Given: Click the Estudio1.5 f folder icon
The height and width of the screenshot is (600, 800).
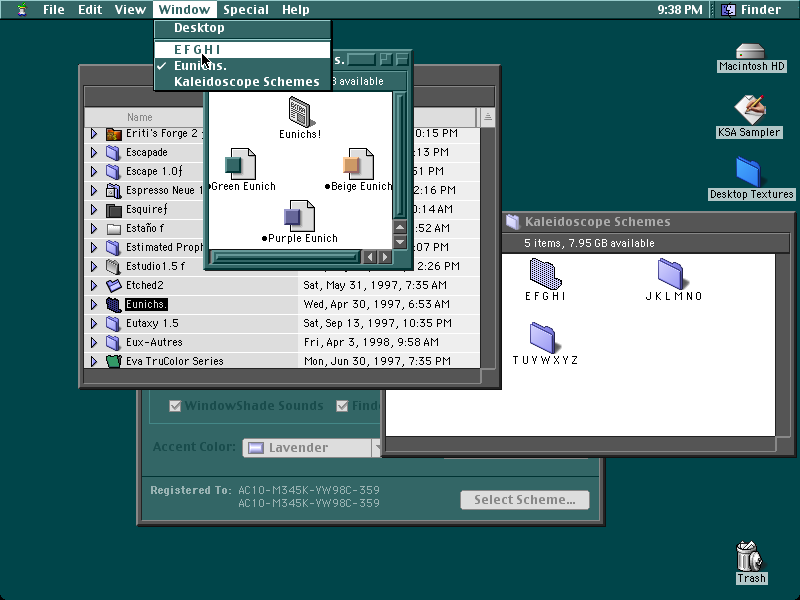Looking at the screenshot, I should (113, 266).
